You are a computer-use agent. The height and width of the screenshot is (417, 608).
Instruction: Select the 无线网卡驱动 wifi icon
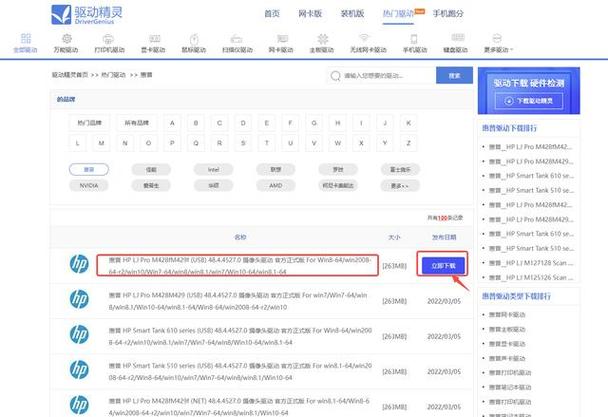[x=364, y=38]
